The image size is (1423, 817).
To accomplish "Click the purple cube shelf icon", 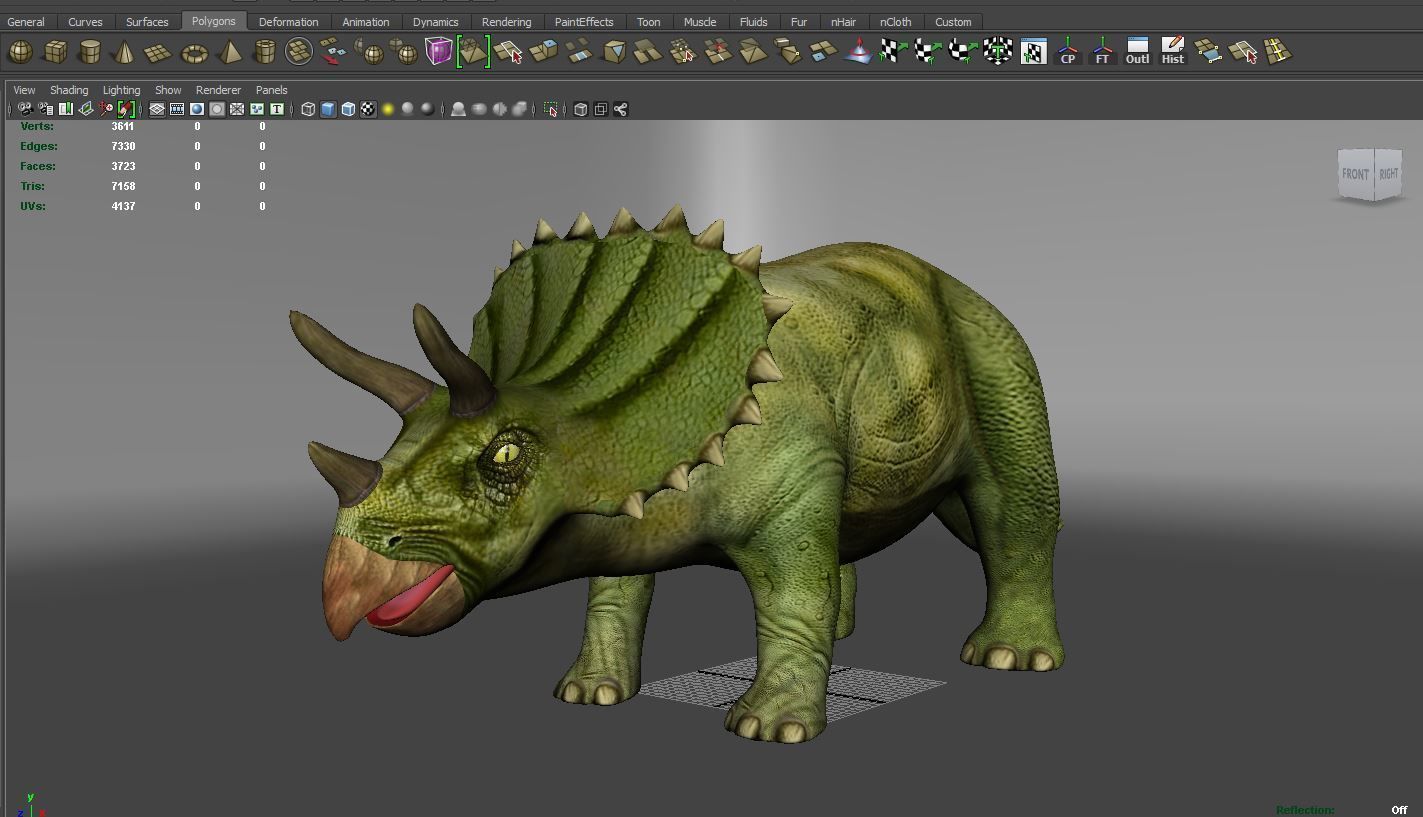I will 438,51.
